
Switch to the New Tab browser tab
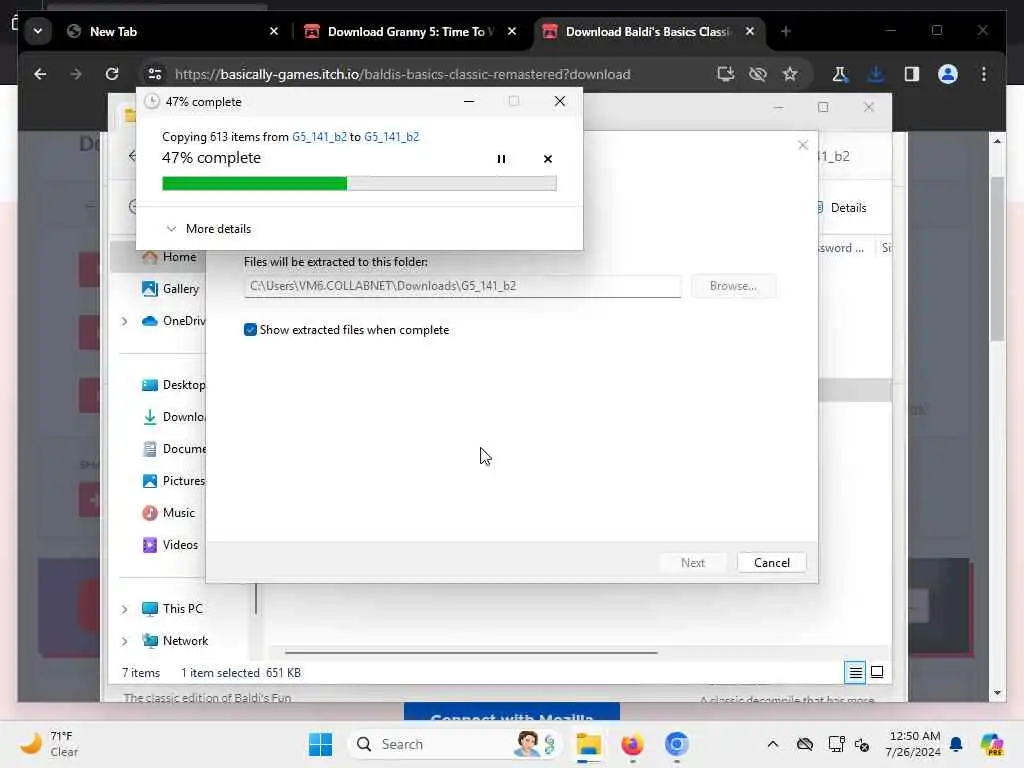(x=174, y=31)
